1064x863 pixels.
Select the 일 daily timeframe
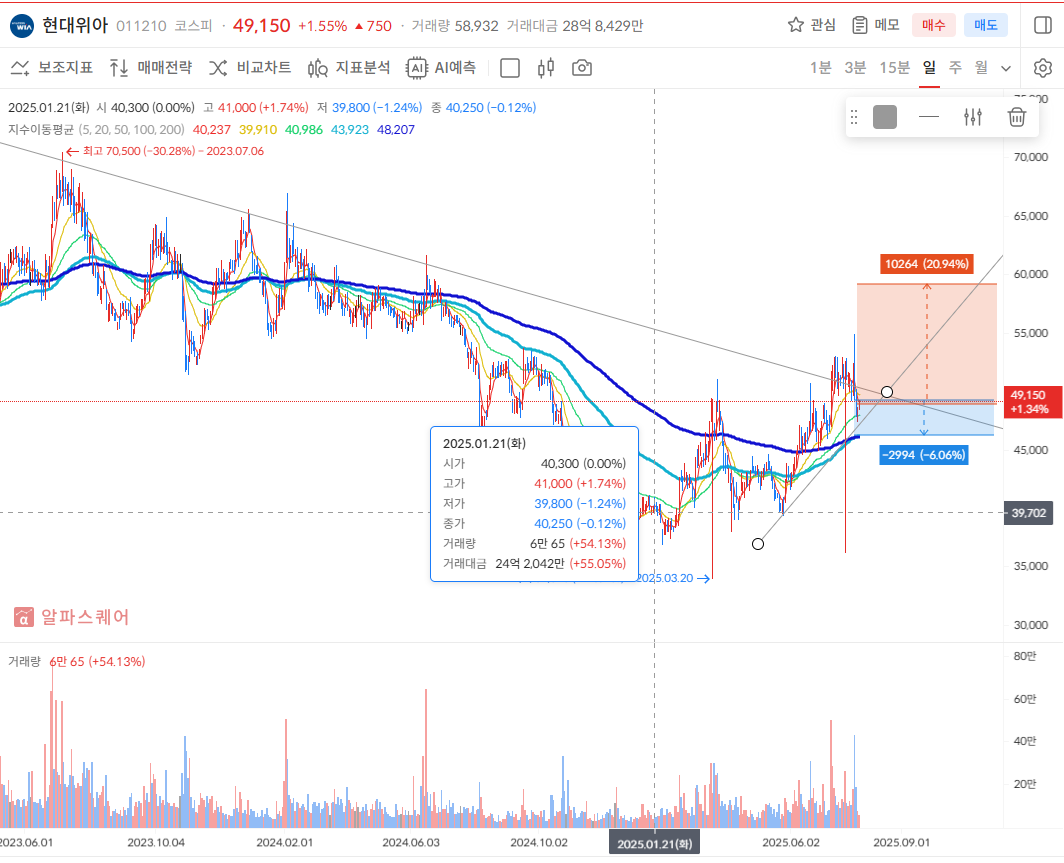(x=929, y=68)
